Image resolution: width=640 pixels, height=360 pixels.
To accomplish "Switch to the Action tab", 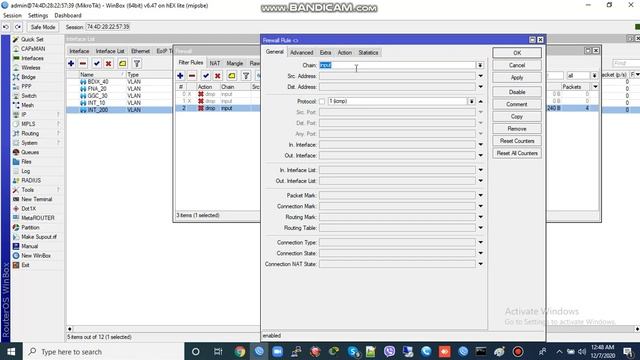I will click(x=344, y=52).
